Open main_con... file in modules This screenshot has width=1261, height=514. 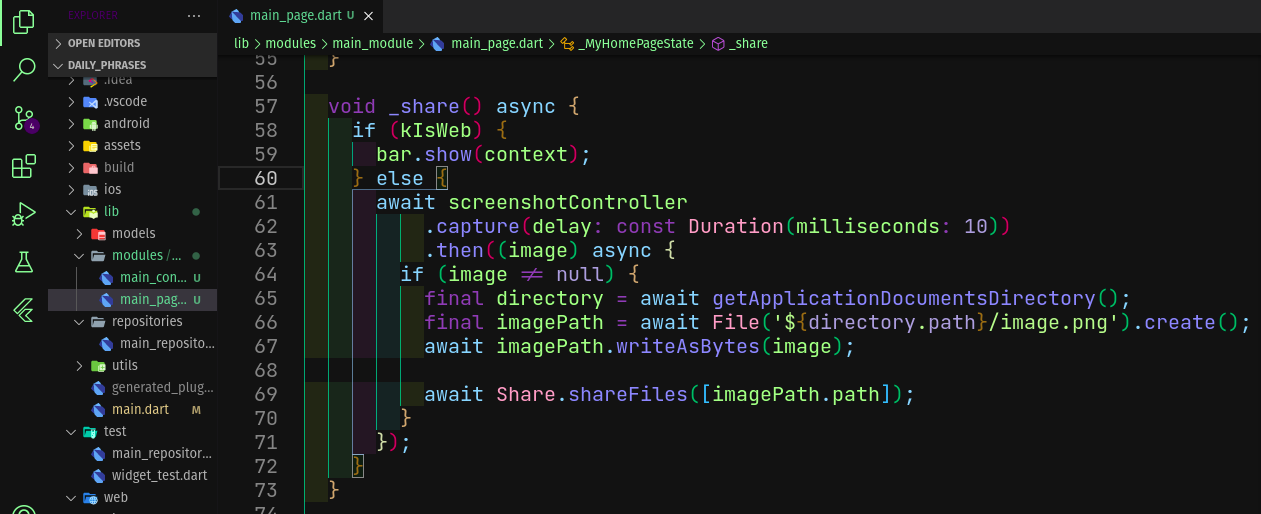click(132, 277)
